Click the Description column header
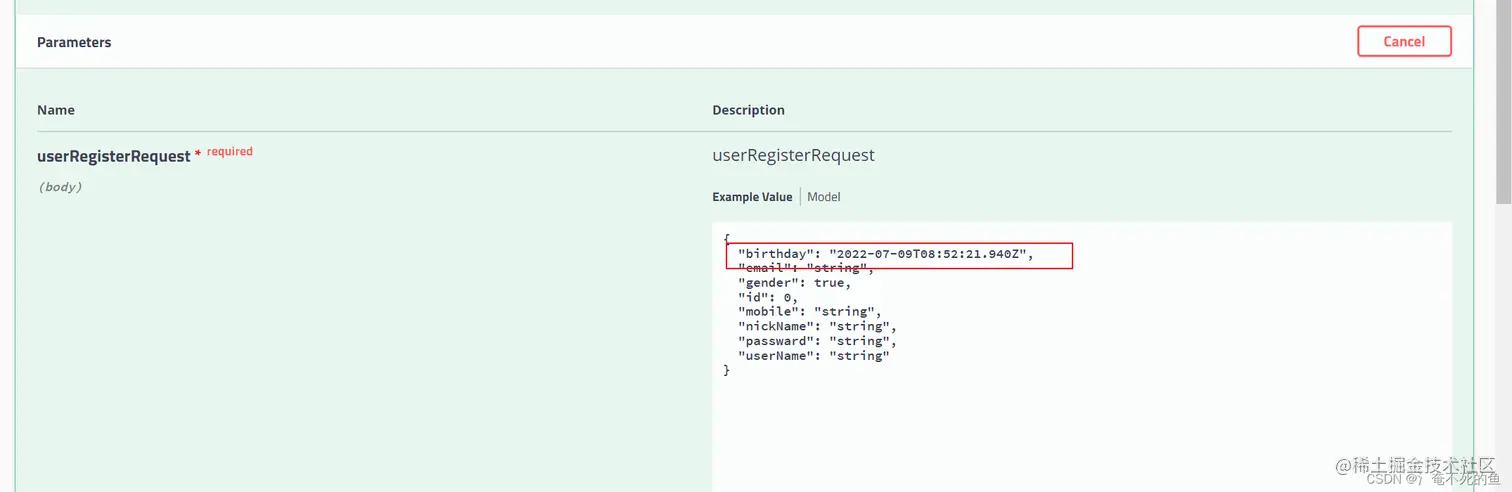The height and width of the screenshot is (492, 1512). [x=748, y=110]
